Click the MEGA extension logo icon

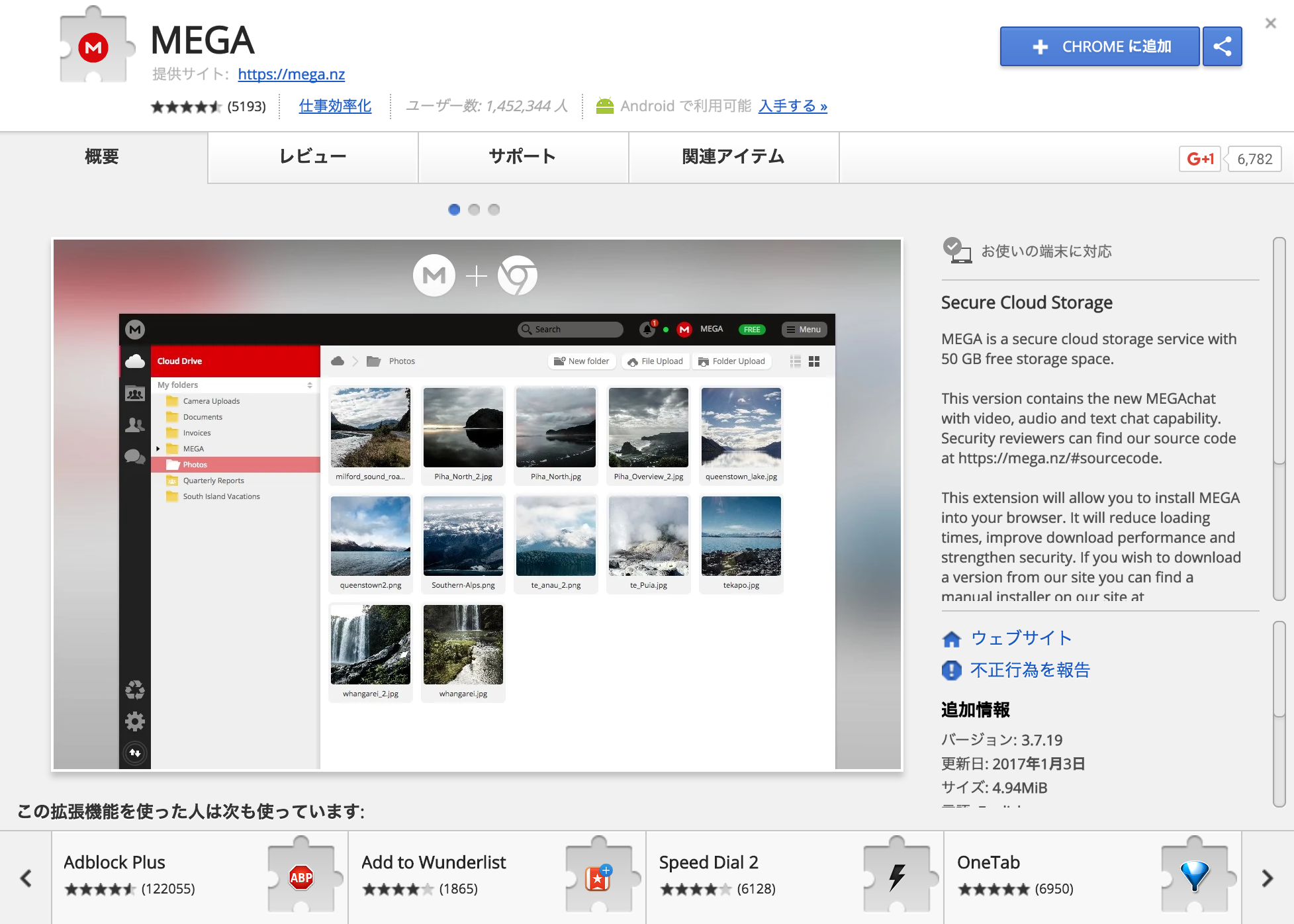[x=93, y=48]
